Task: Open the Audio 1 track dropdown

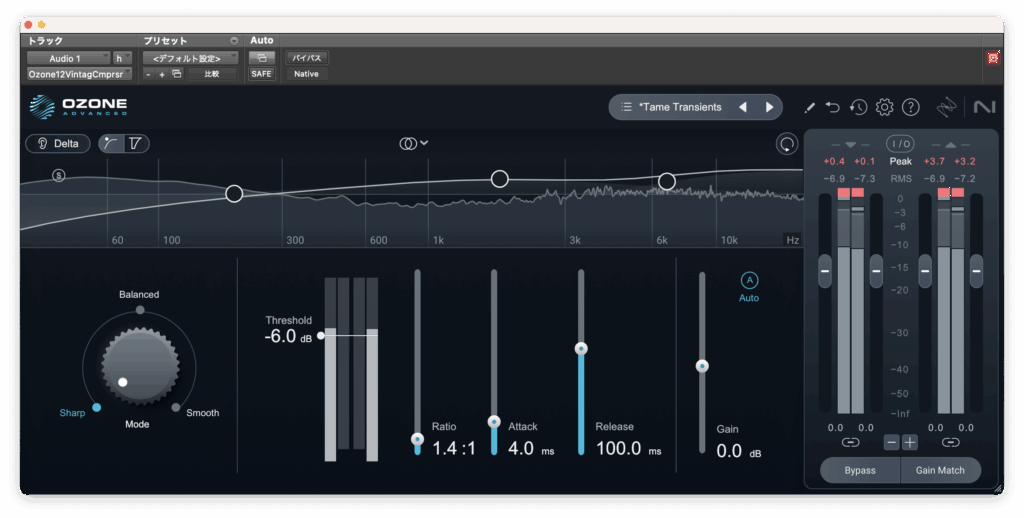Action: coord(68,58)
